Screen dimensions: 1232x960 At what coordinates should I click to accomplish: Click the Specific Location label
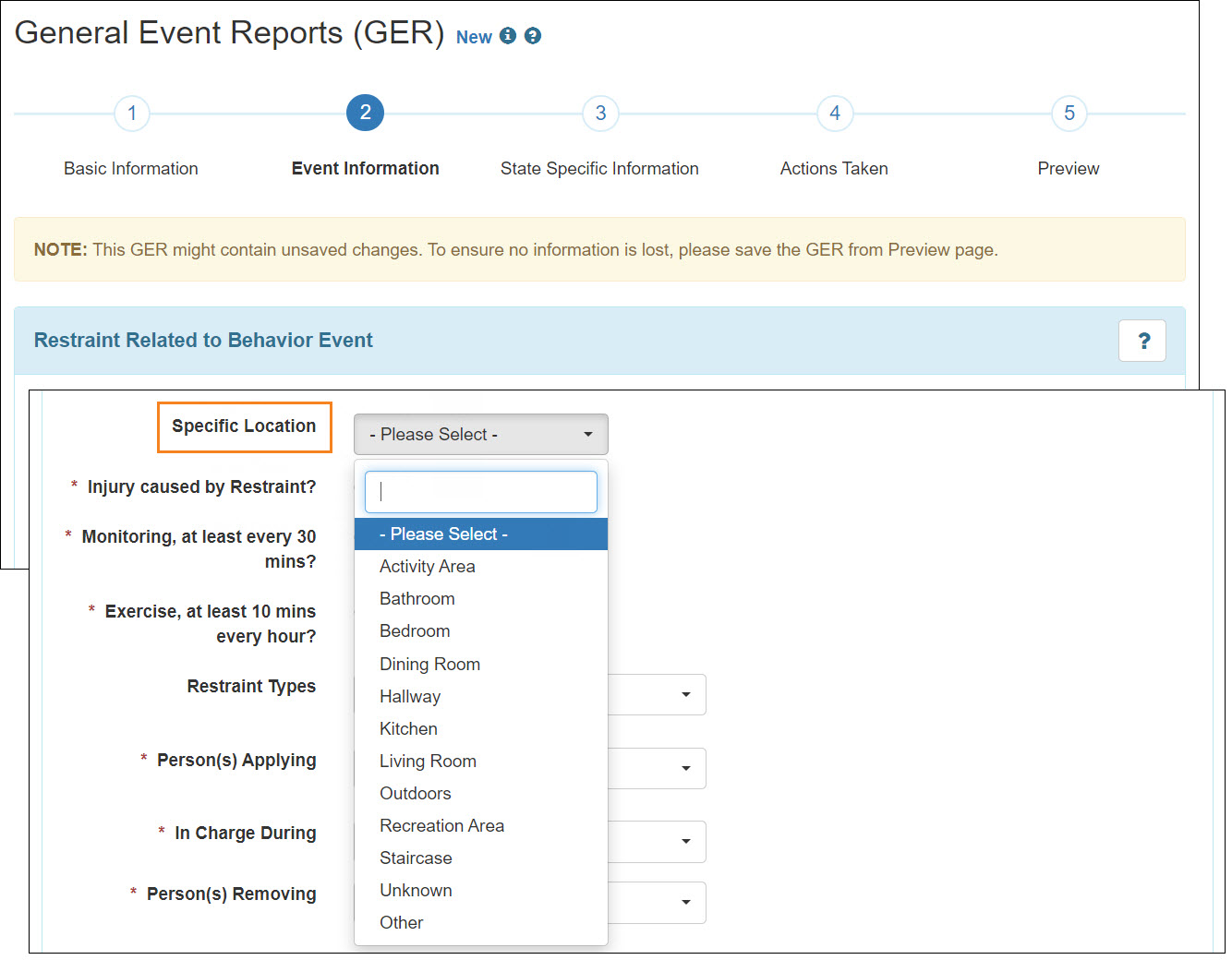click(x=244, y=426)
